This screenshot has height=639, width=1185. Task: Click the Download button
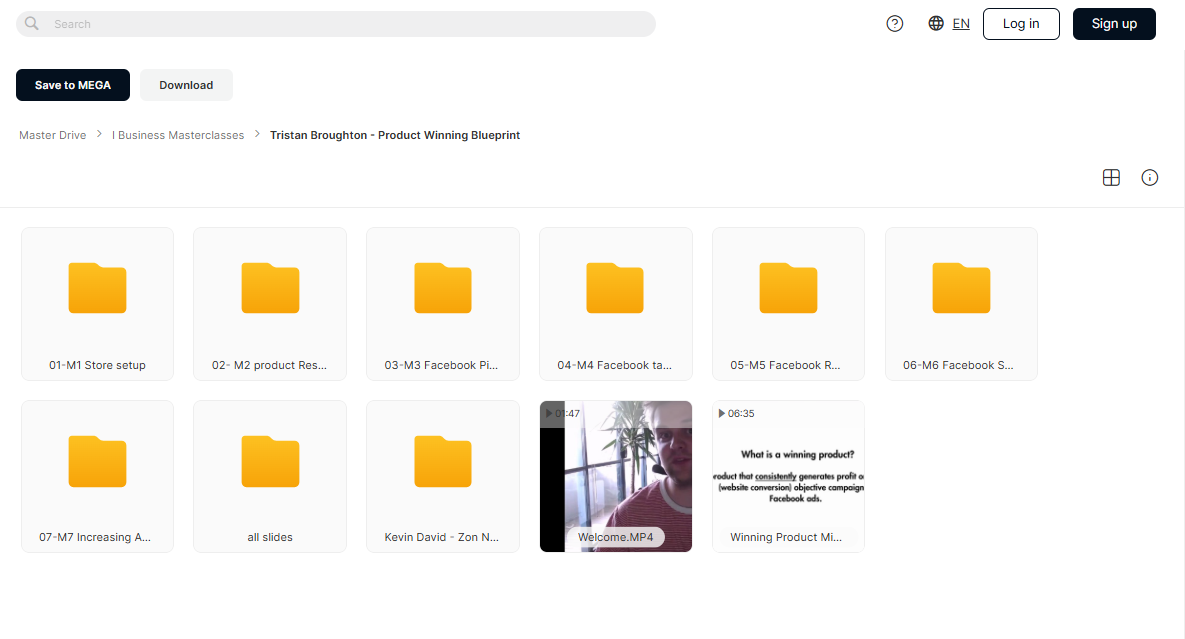coord(186,85)
